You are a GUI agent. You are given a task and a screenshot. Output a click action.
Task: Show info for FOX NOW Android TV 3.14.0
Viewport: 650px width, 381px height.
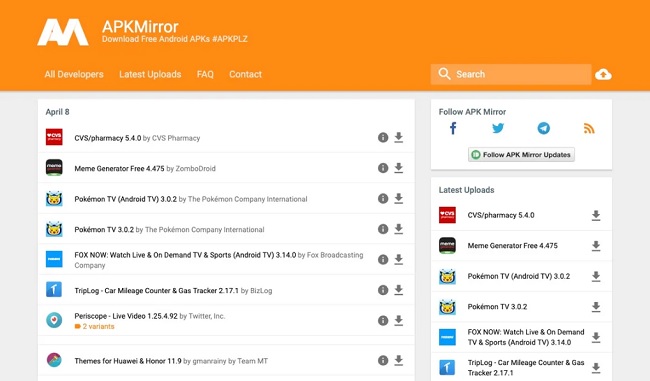click(x=383, y=260)
